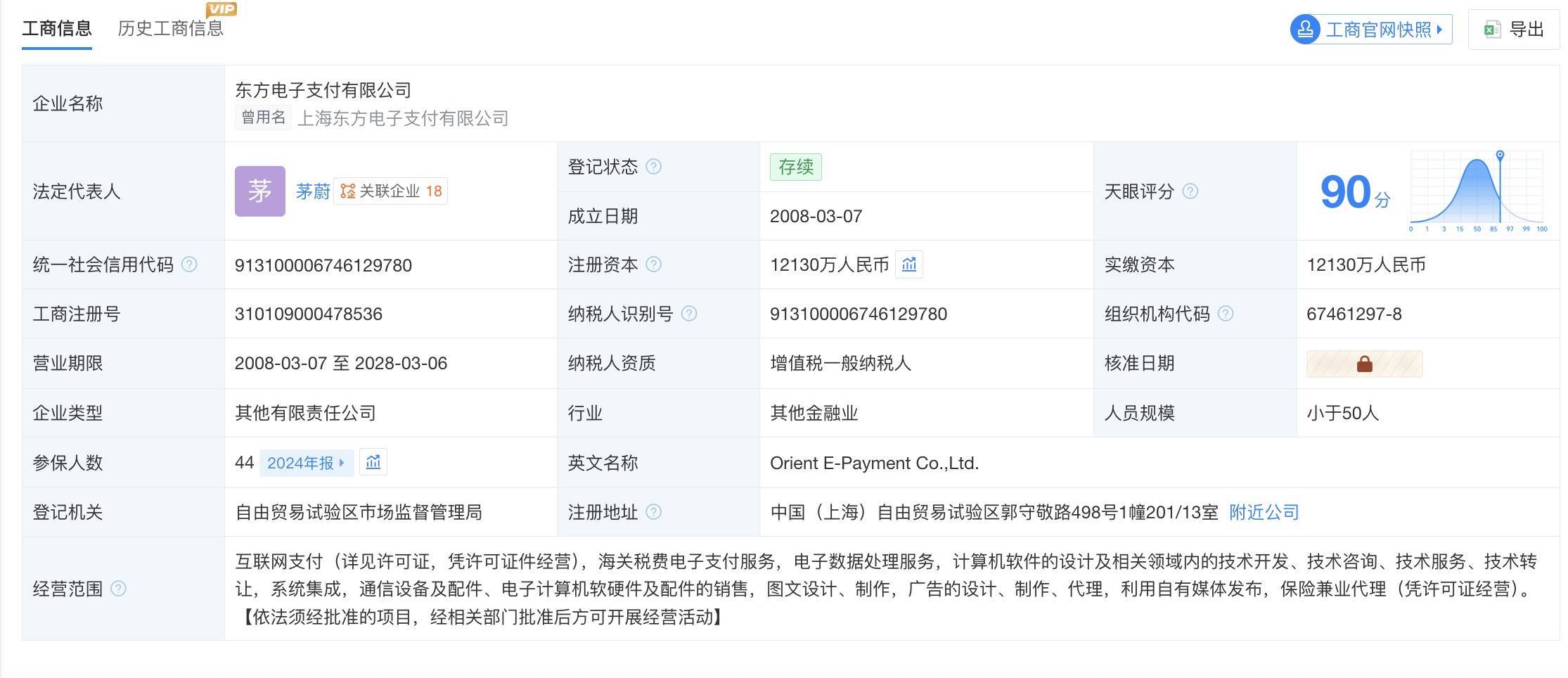Expand the 2024年报 report tag

point(306,463)
